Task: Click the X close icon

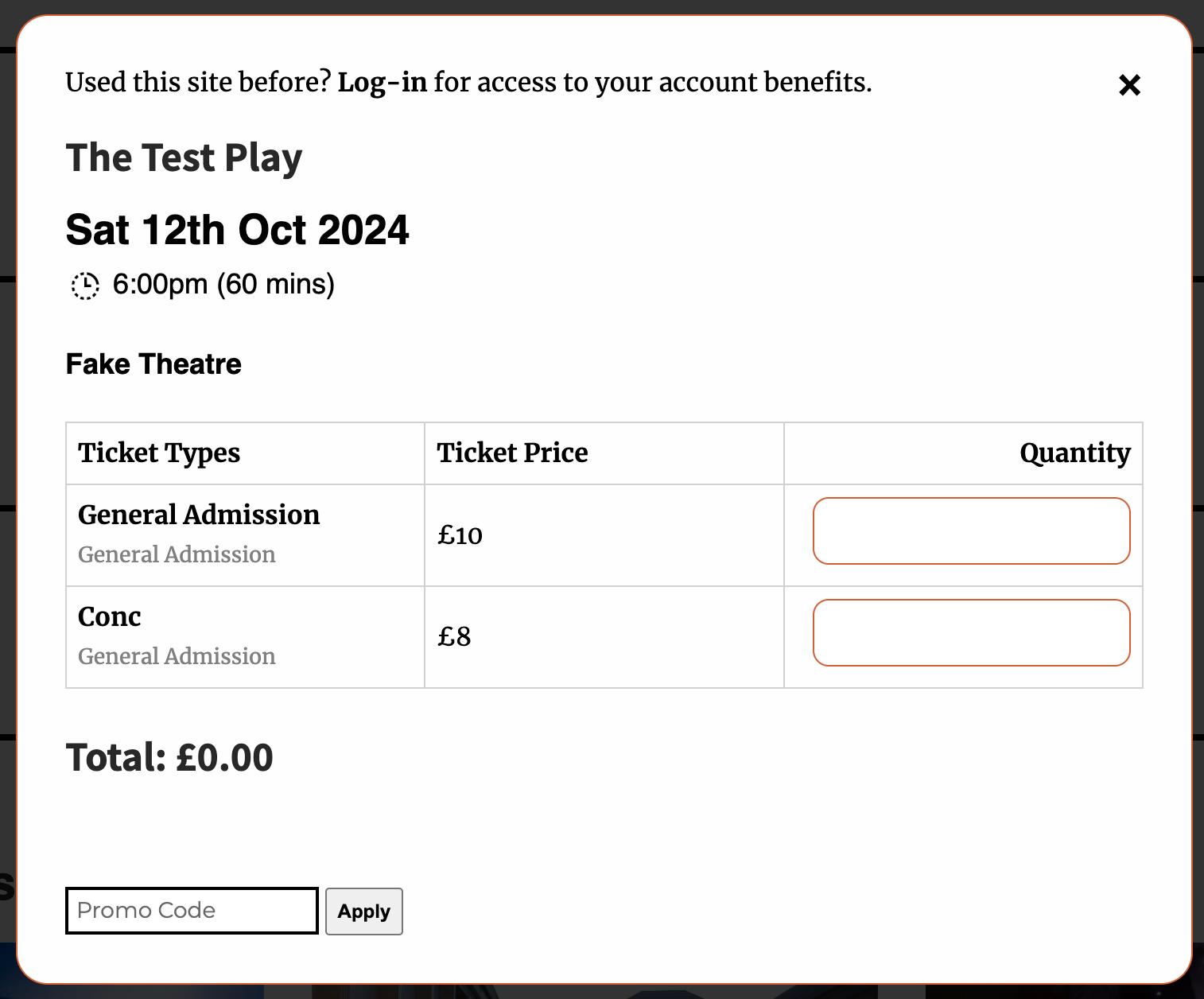Action: click(1128, 84)
